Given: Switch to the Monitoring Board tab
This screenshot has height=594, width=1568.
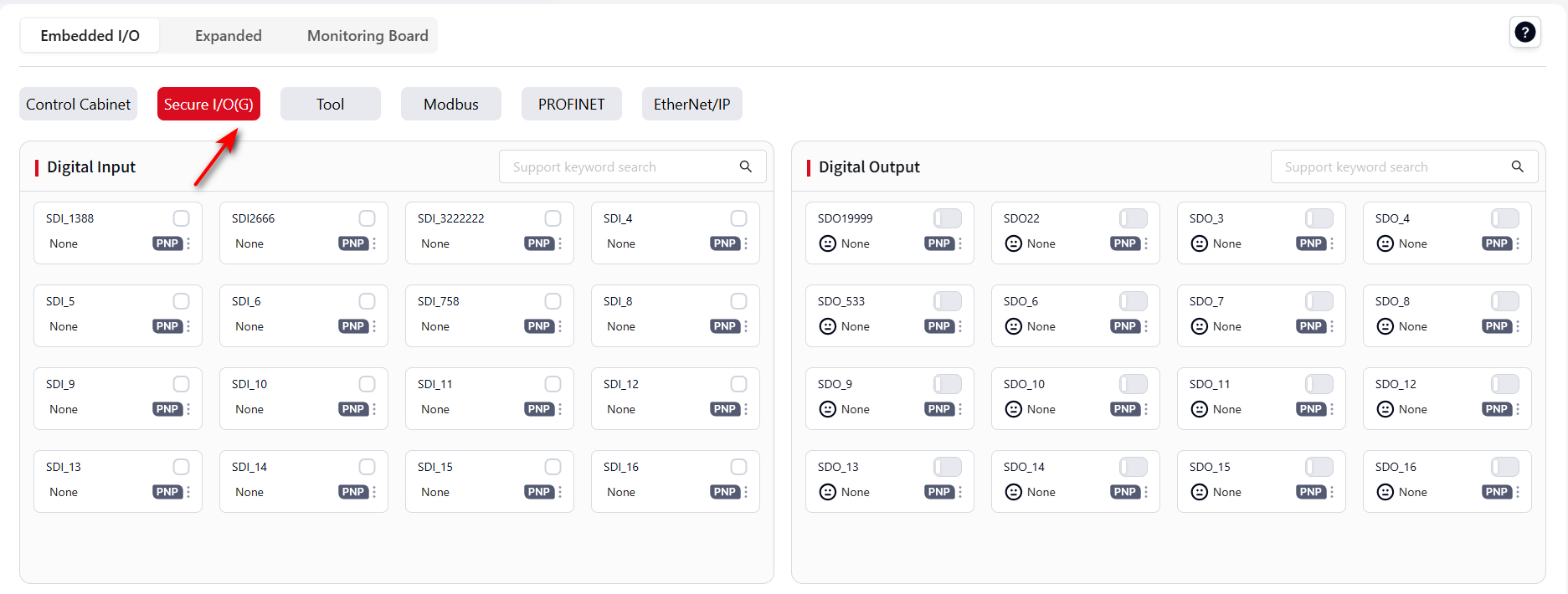Looking at the screenshot, I should 368,36.
